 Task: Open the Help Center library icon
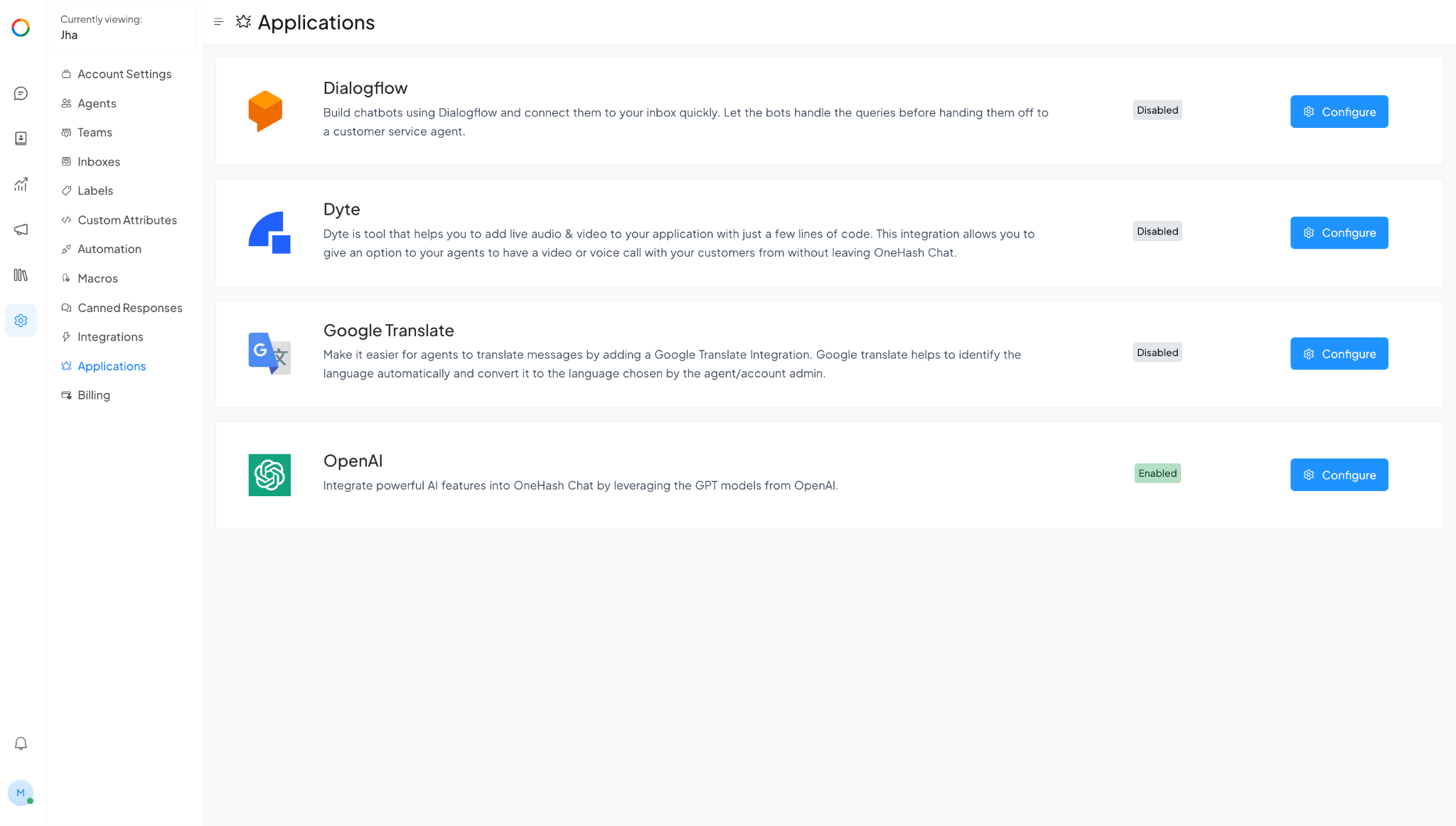21,275
